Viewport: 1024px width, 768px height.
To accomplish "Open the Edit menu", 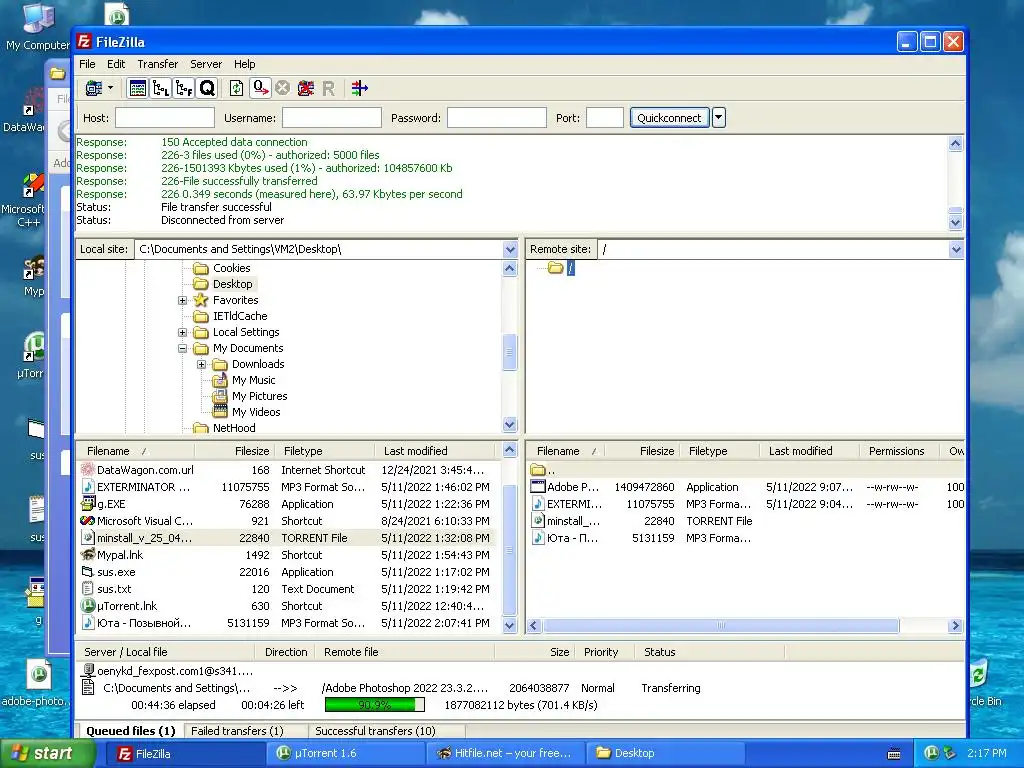I will tap(116, 64).
